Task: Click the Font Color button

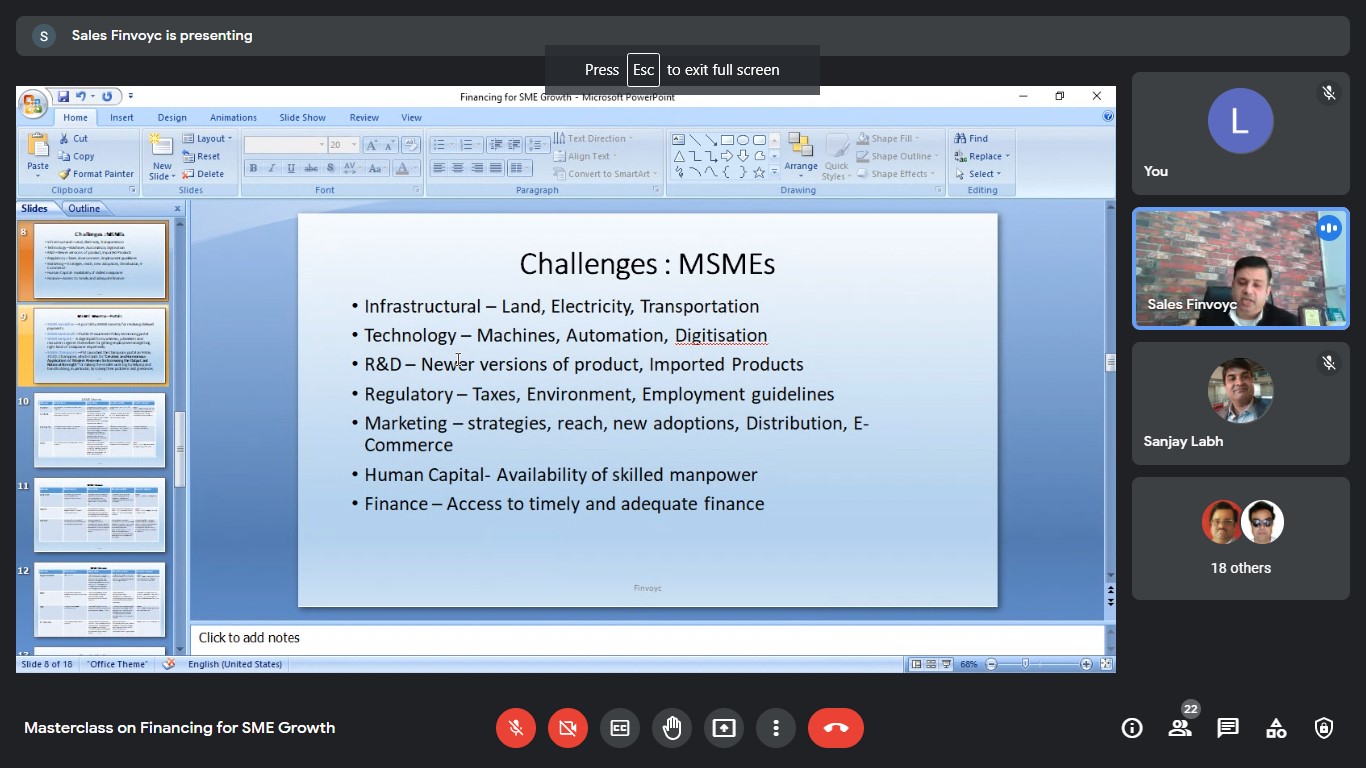Action: (402, 168)
